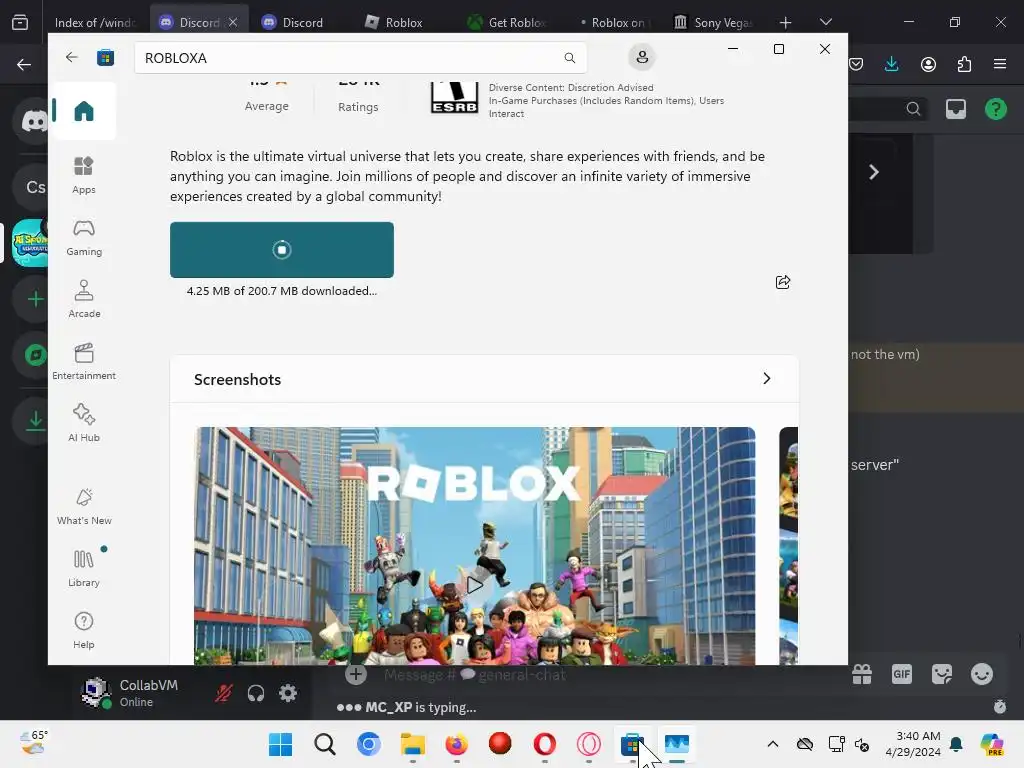Viewport: 1024px width, 768px height.
Task: Open Help in Store sidebar
Action: [x=84, y=630]
